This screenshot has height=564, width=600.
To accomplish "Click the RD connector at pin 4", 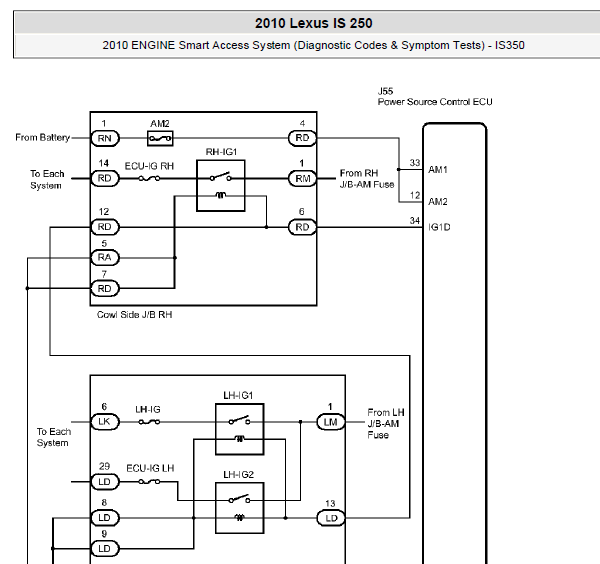I will click(x=302, y=138).
